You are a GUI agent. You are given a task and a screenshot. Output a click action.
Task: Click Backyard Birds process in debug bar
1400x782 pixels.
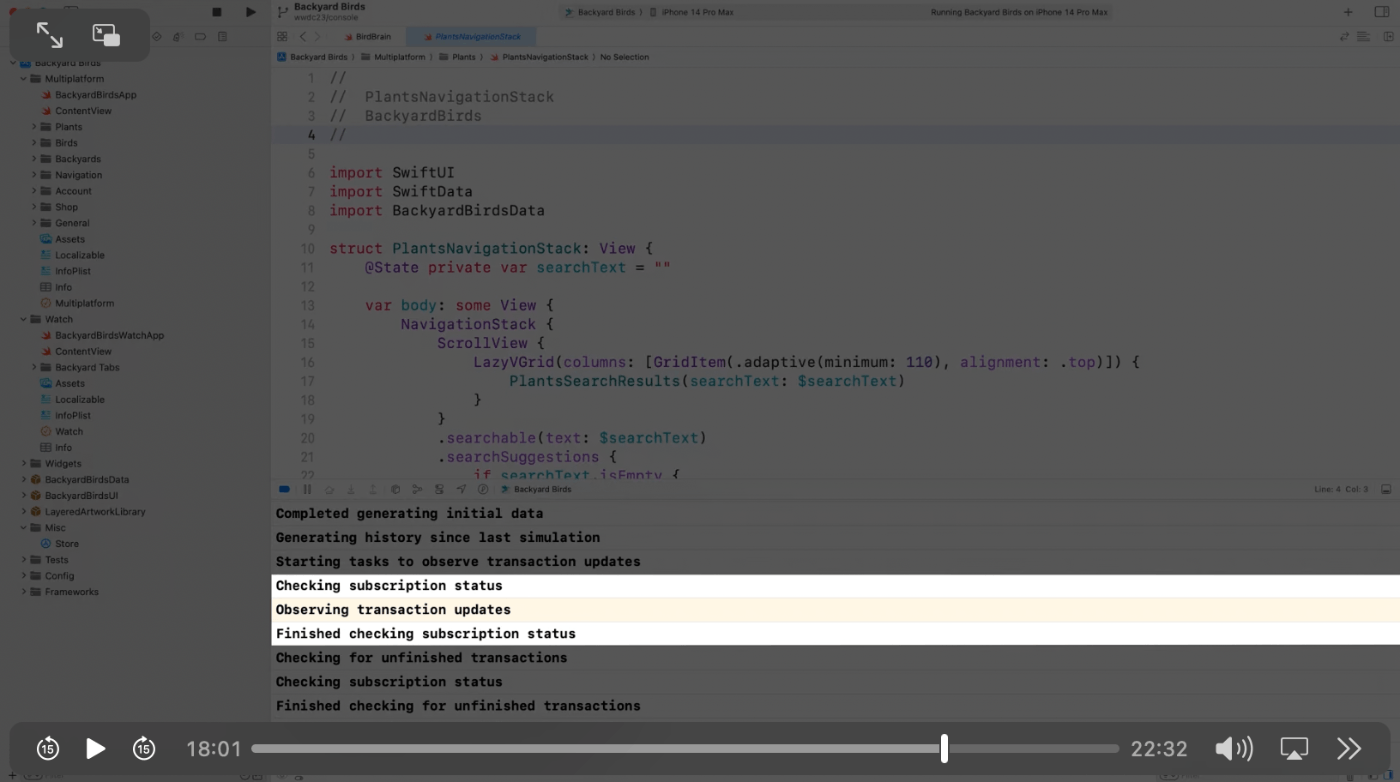pyautogui.click(x=536, y=489)
